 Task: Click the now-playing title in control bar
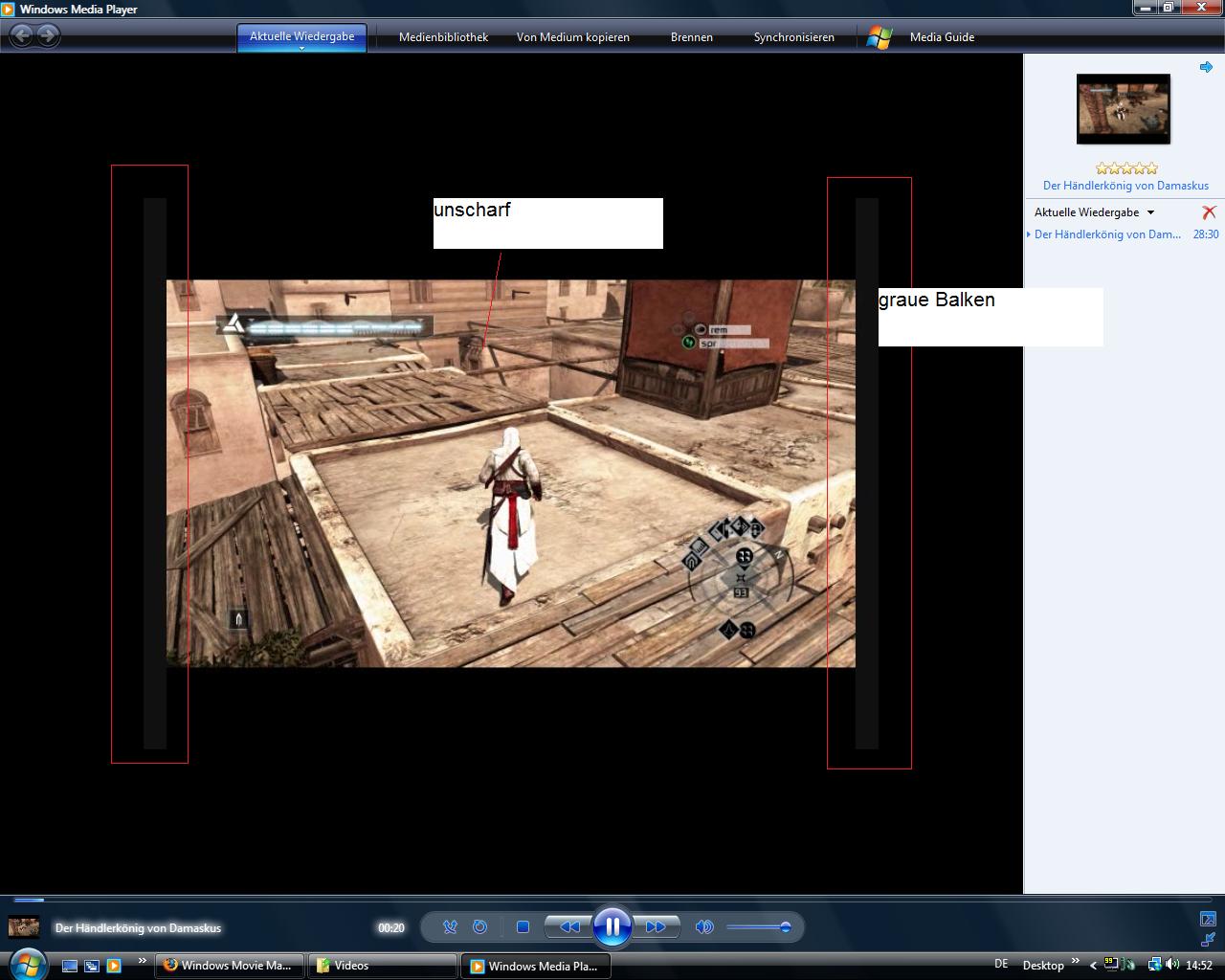[x=138, y=927]
